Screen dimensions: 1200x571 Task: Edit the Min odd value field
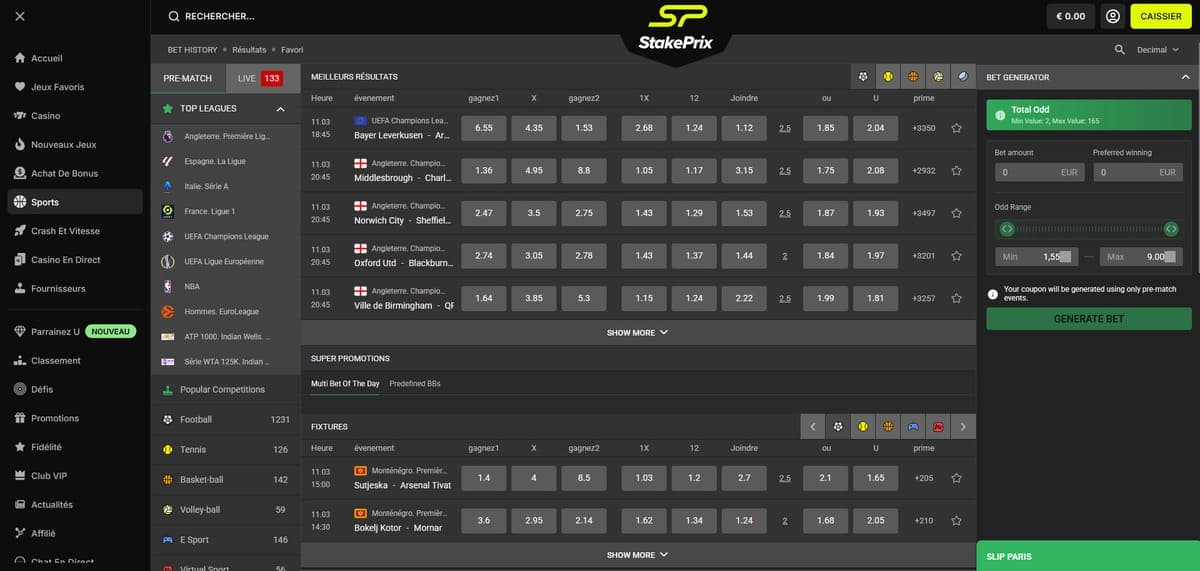click(1037, 257)
